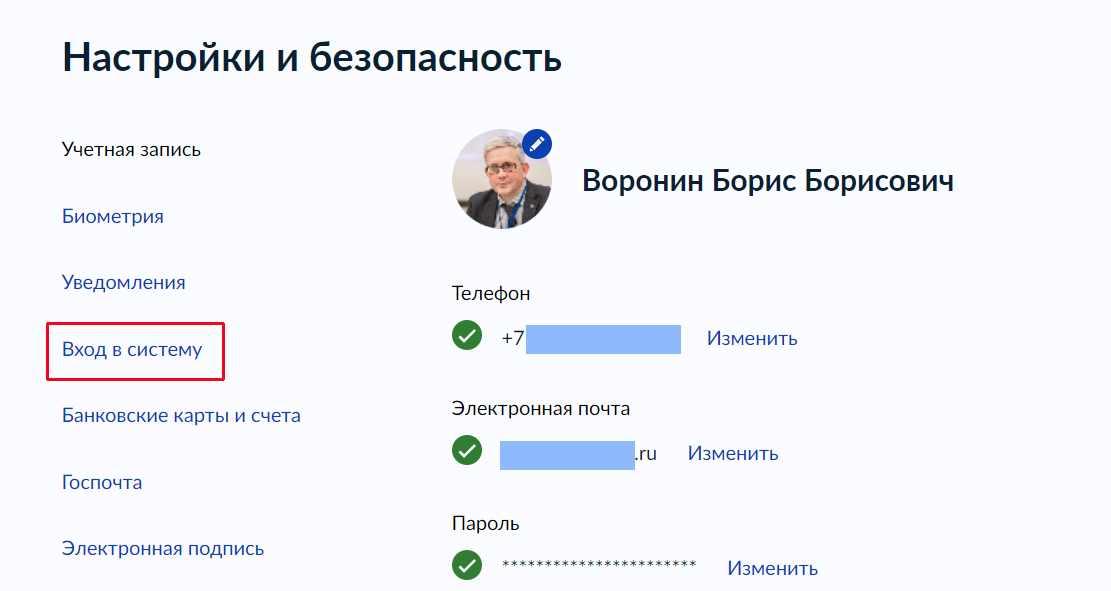Go to the Госпочта section
This screenshot has width=1111, height=591.
(102, 482)
